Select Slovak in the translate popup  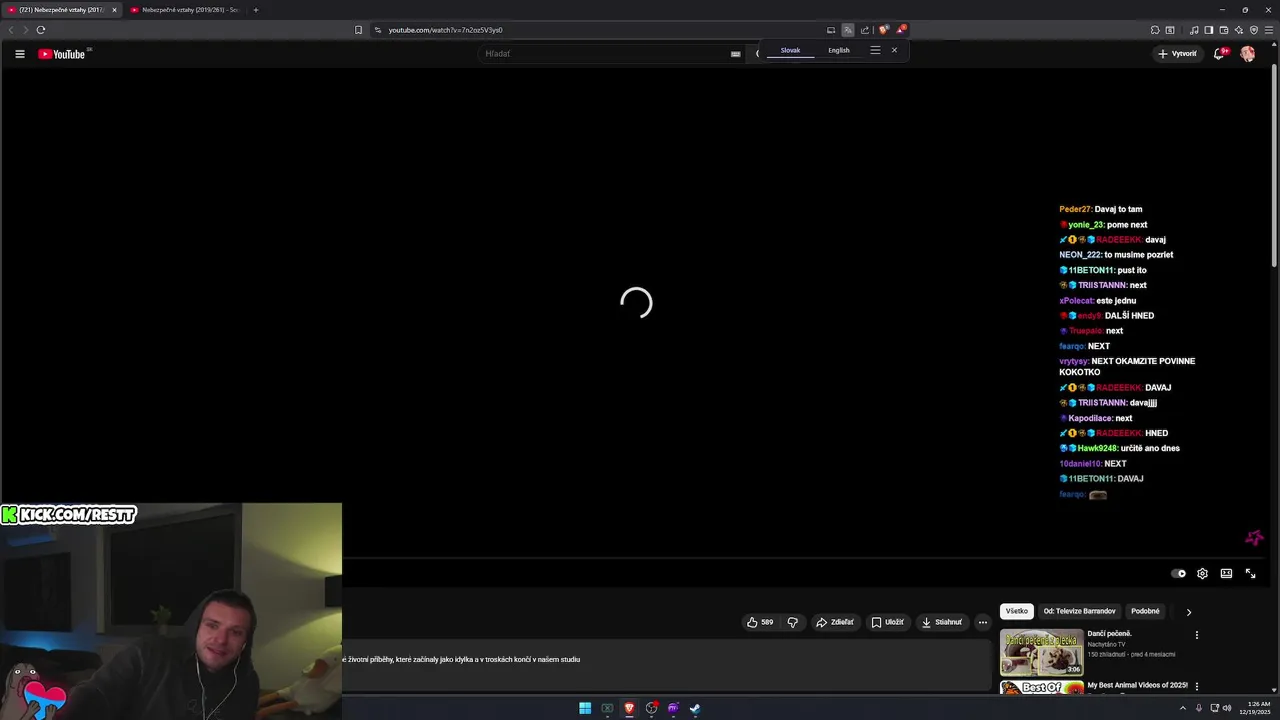coord(790,50)
